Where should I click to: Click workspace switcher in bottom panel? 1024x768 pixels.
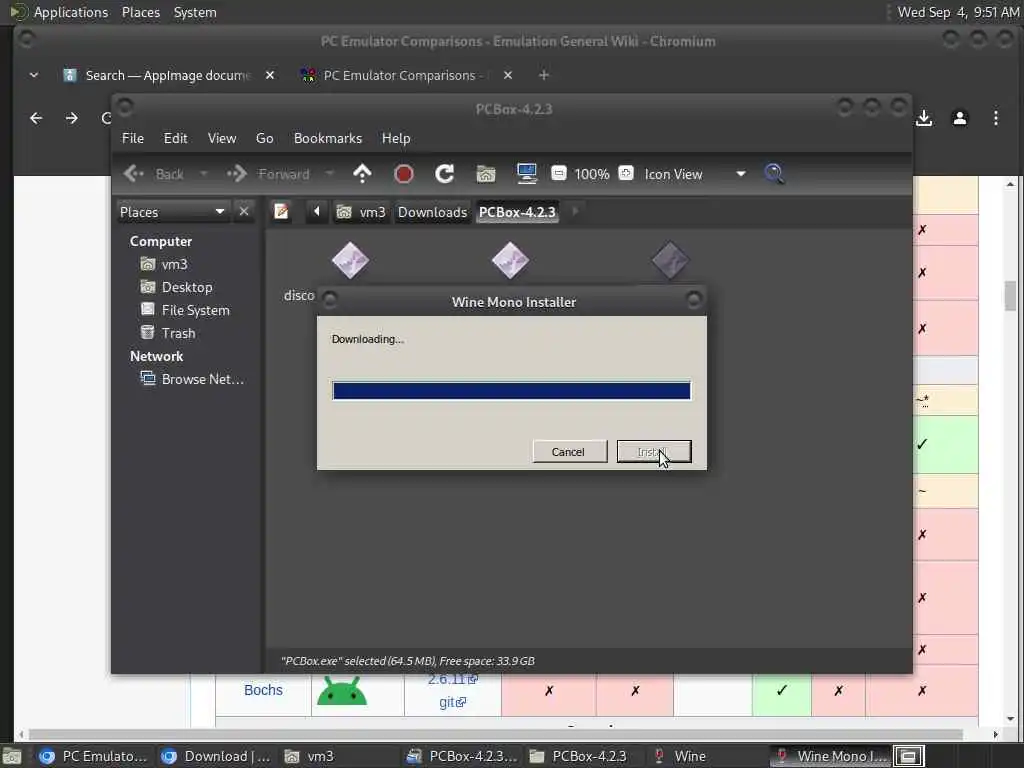click(908, 756)
